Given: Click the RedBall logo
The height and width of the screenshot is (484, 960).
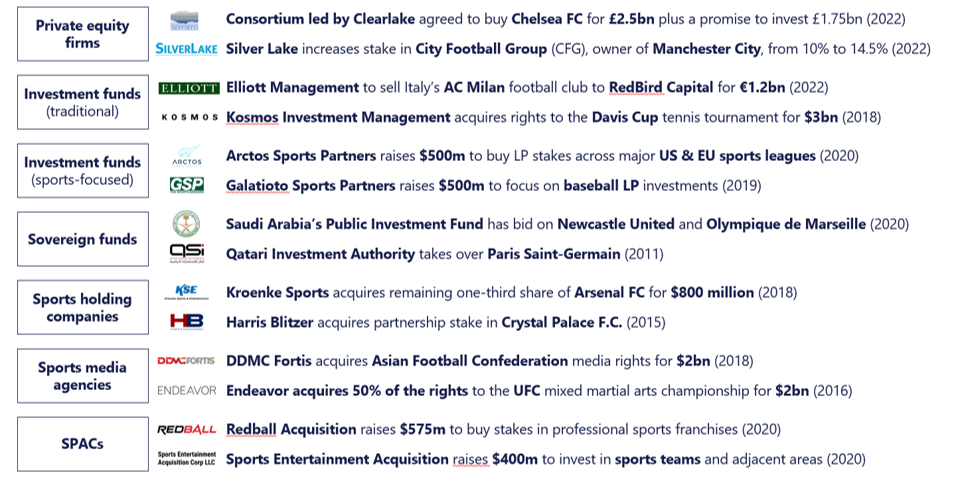Looking at the screenshot, I should coord(187,430).
